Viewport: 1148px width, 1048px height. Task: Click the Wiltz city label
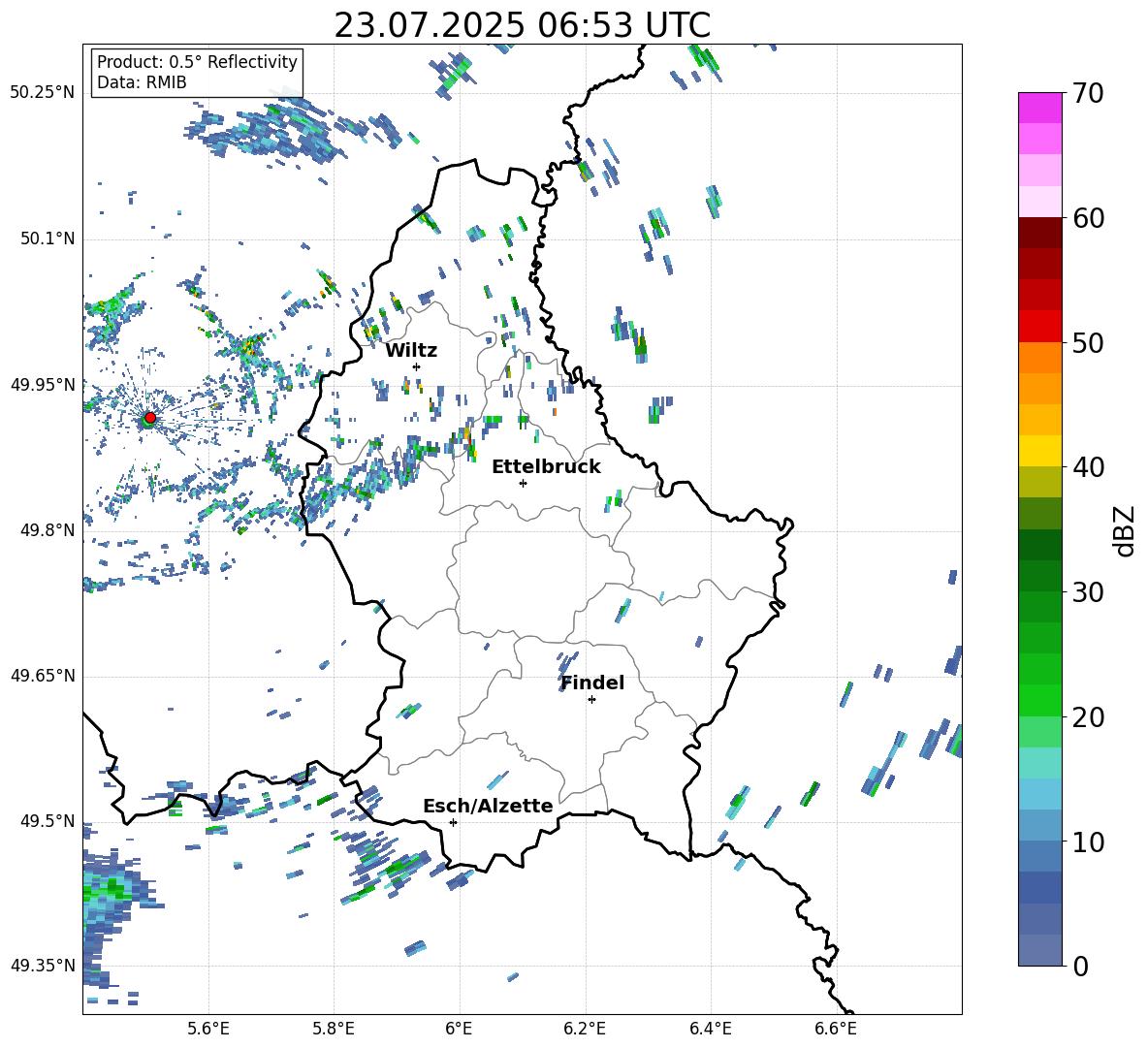[411, 351]
